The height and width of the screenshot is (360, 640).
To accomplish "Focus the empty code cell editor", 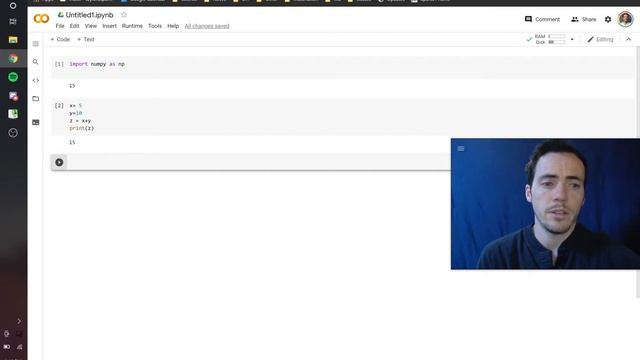I will (x=259, y=162).
